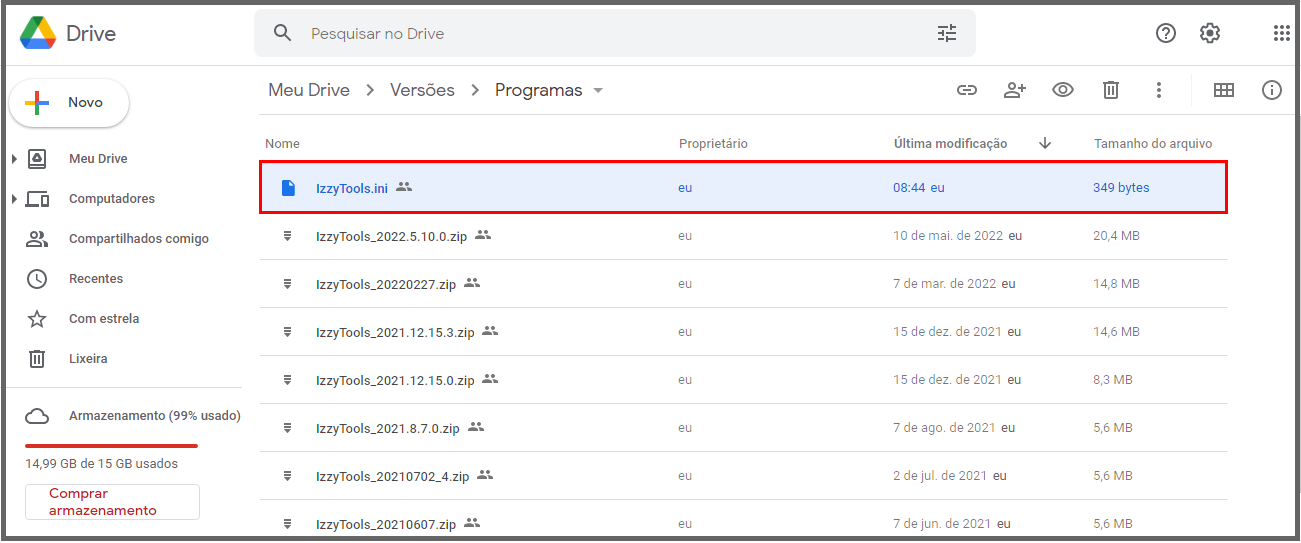Open Settings gear icon
The image size is (1301, 543).
[1210, 33]
